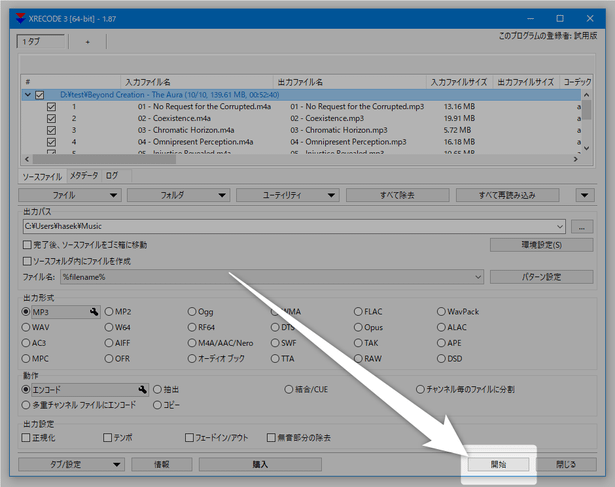
Task: Uncheck track 1 No Request for the Corrupted
Action: (x=51, y=107)
